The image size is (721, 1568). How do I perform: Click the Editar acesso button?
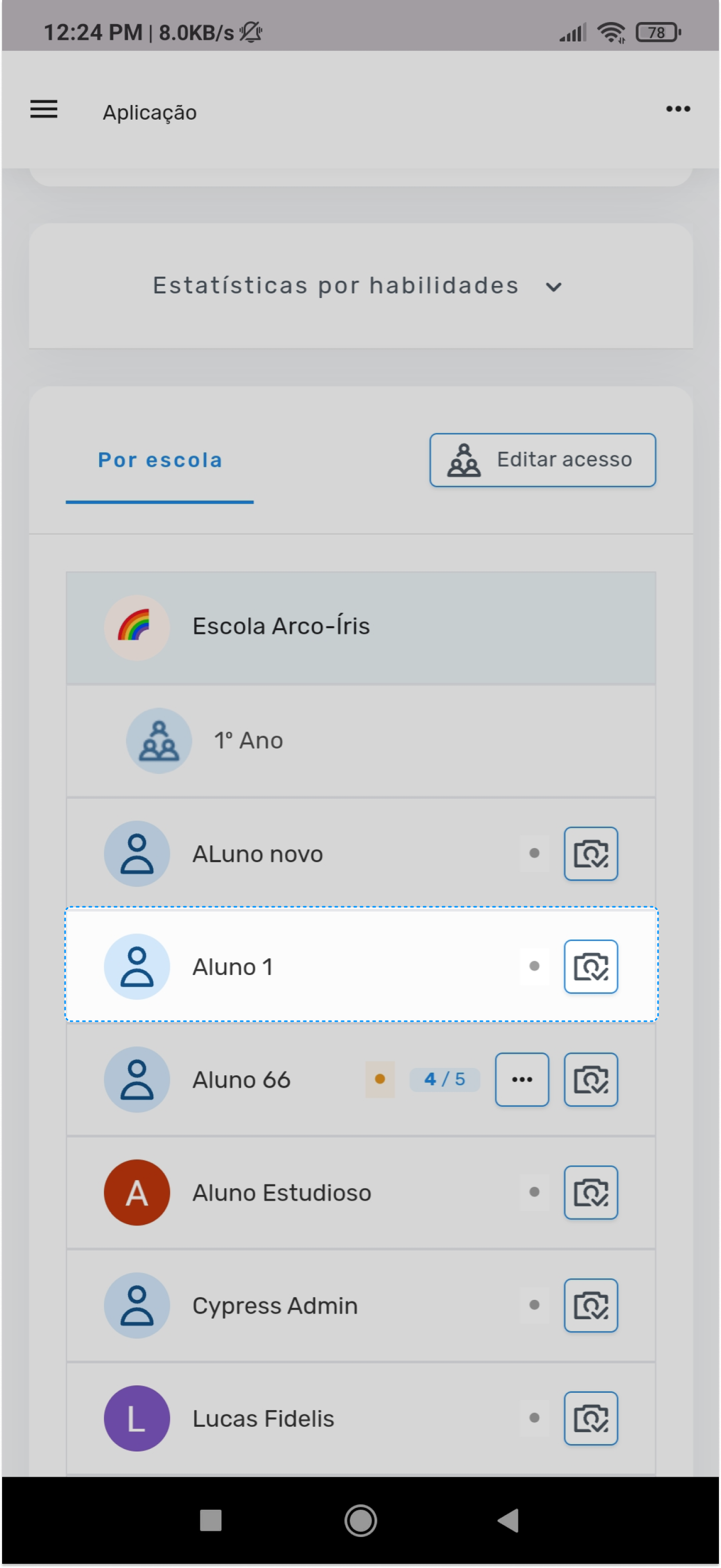543,460
